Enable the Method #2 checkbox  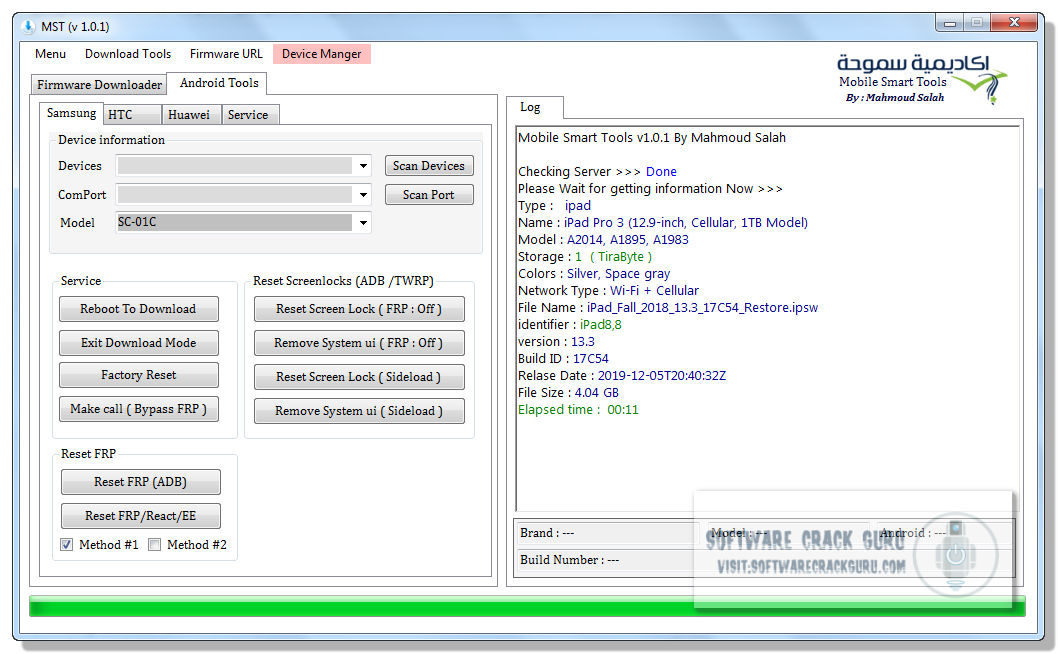pos(155,545)
